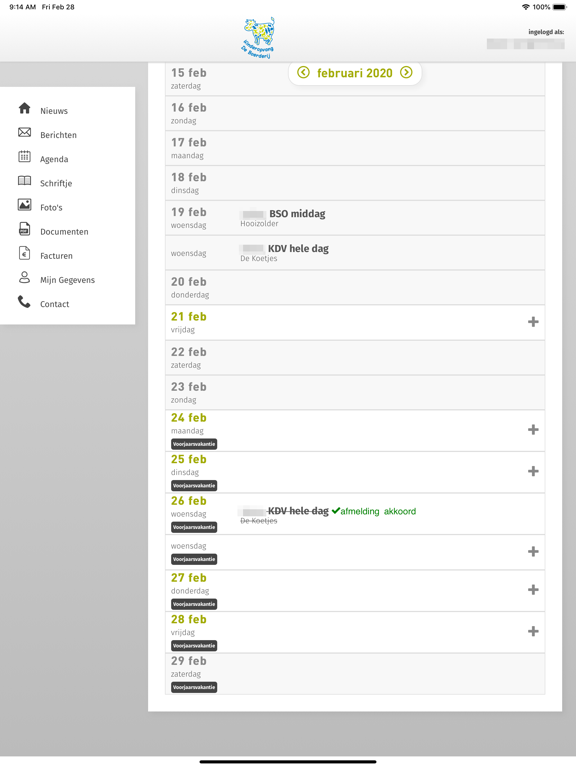
Task: Add booking on 27 feb plus
Action: click(533, 590)
